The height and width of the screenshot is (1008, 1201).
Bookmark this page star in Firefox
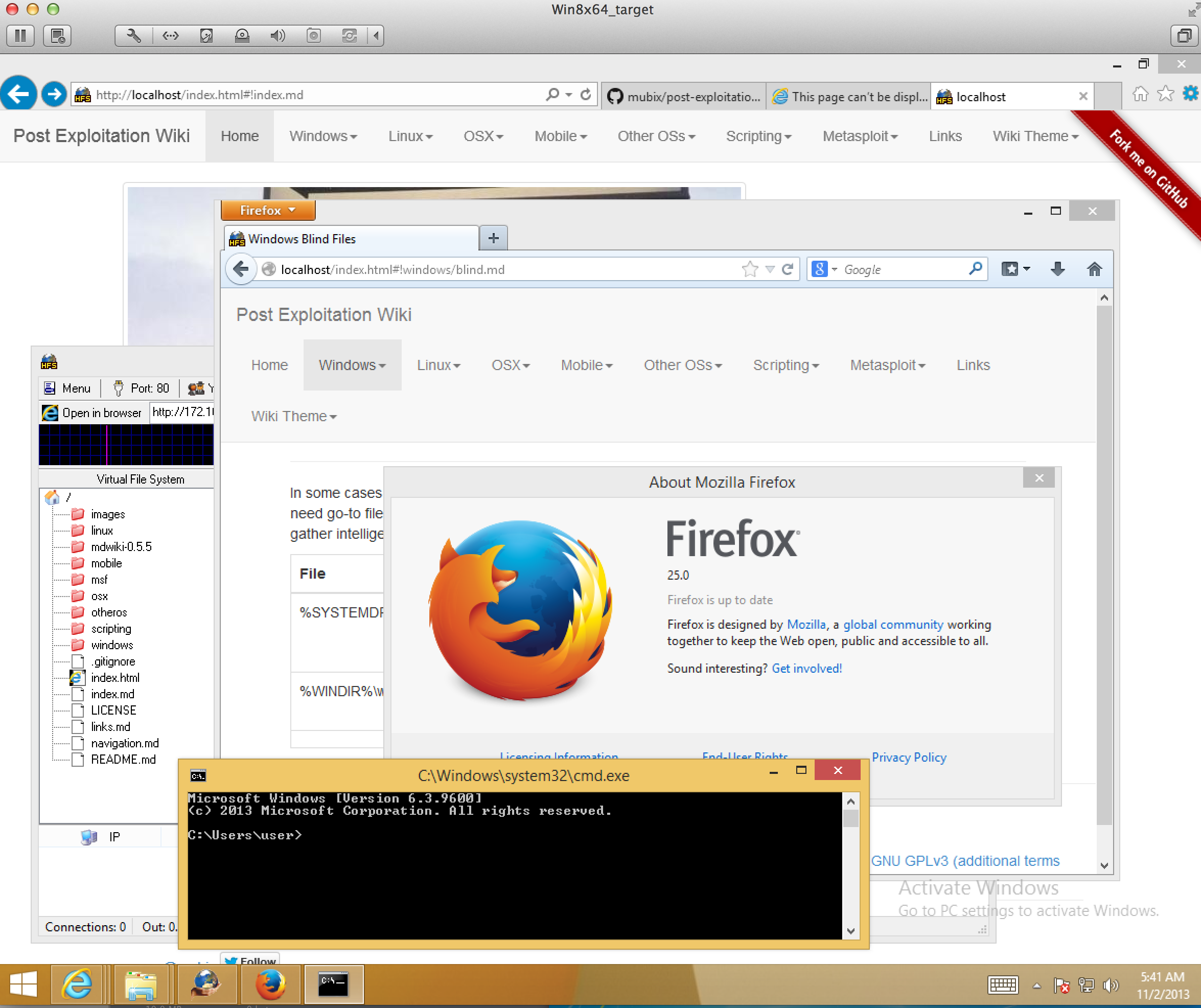(750, 269)
